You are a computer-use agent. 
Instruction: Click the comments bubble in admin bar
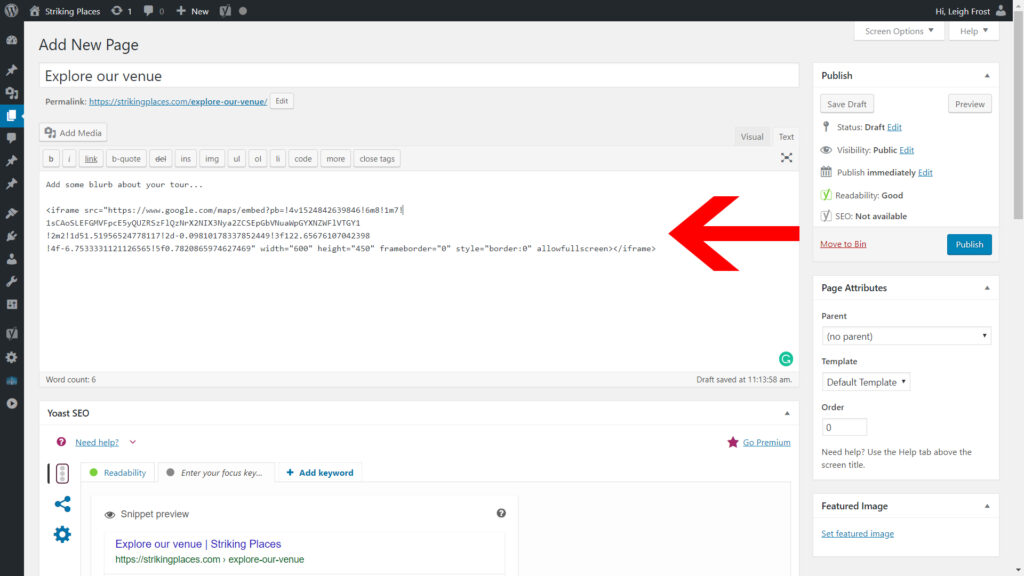[153, 11]
